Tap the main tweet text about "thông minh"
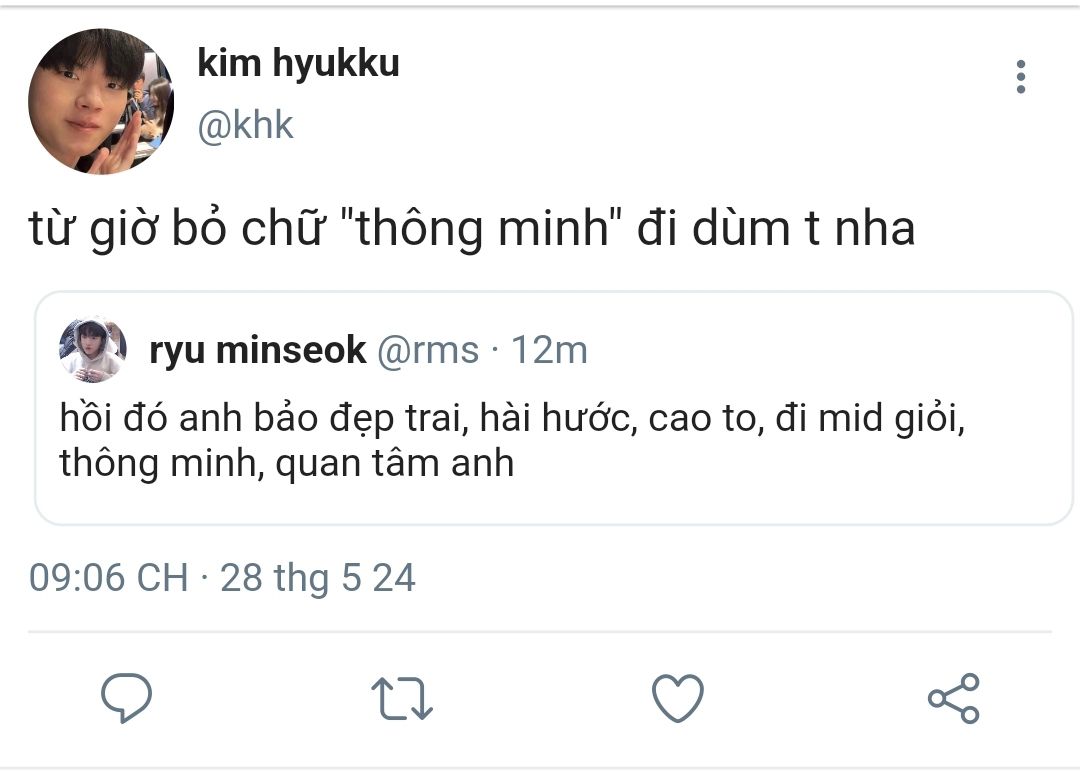1080x779 pixels. coord(470,229)
